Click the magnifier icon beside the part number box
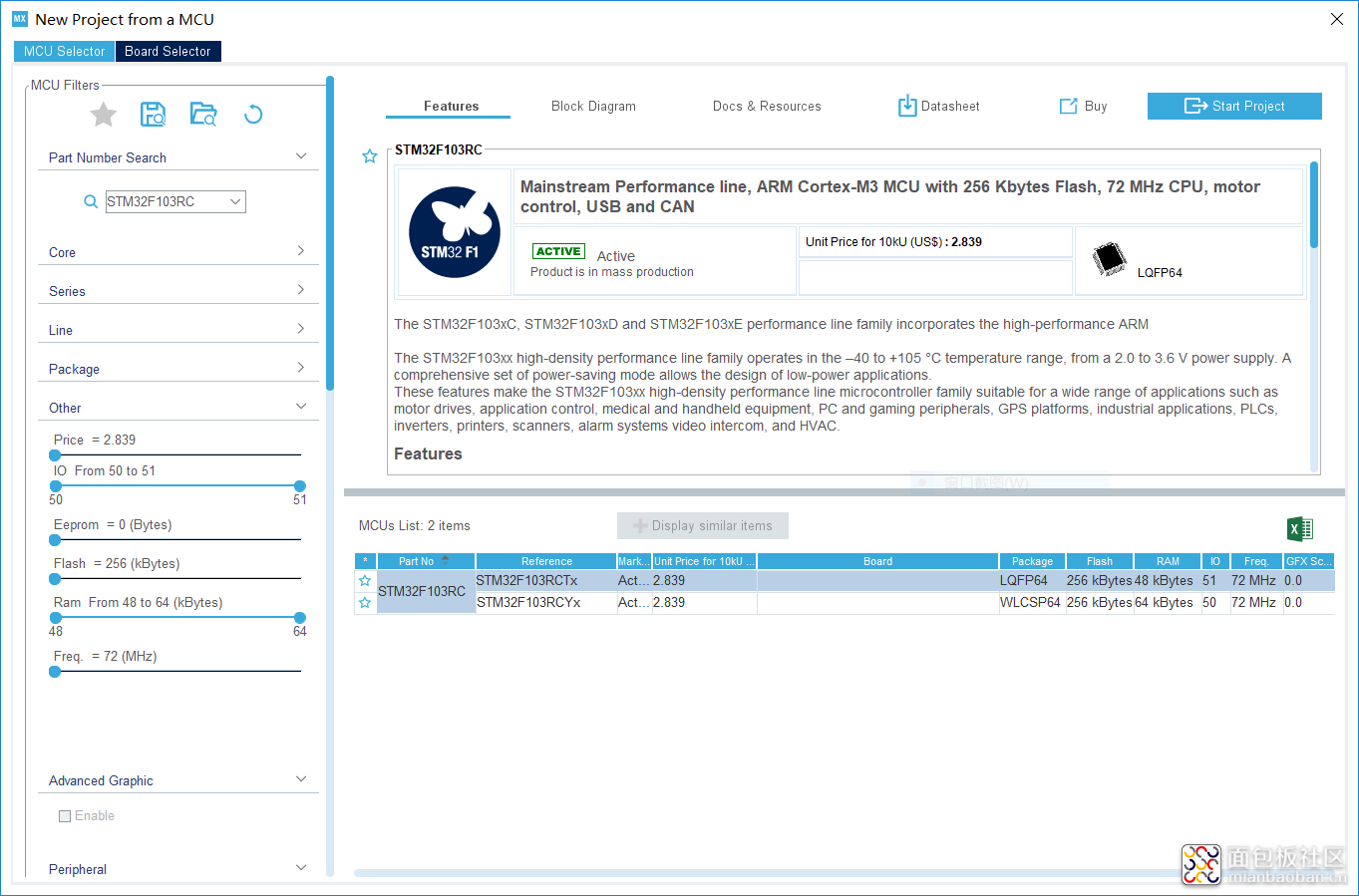 coord(91,202)
